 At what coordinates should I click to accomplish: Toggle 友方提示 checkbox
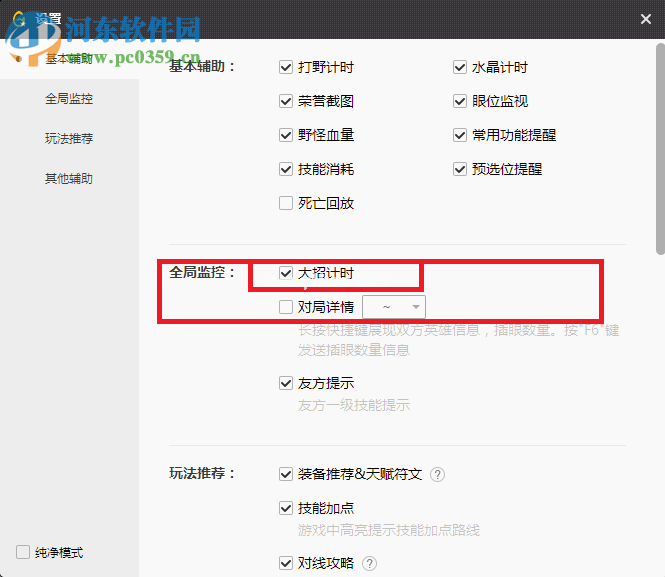tap(286, 383)
